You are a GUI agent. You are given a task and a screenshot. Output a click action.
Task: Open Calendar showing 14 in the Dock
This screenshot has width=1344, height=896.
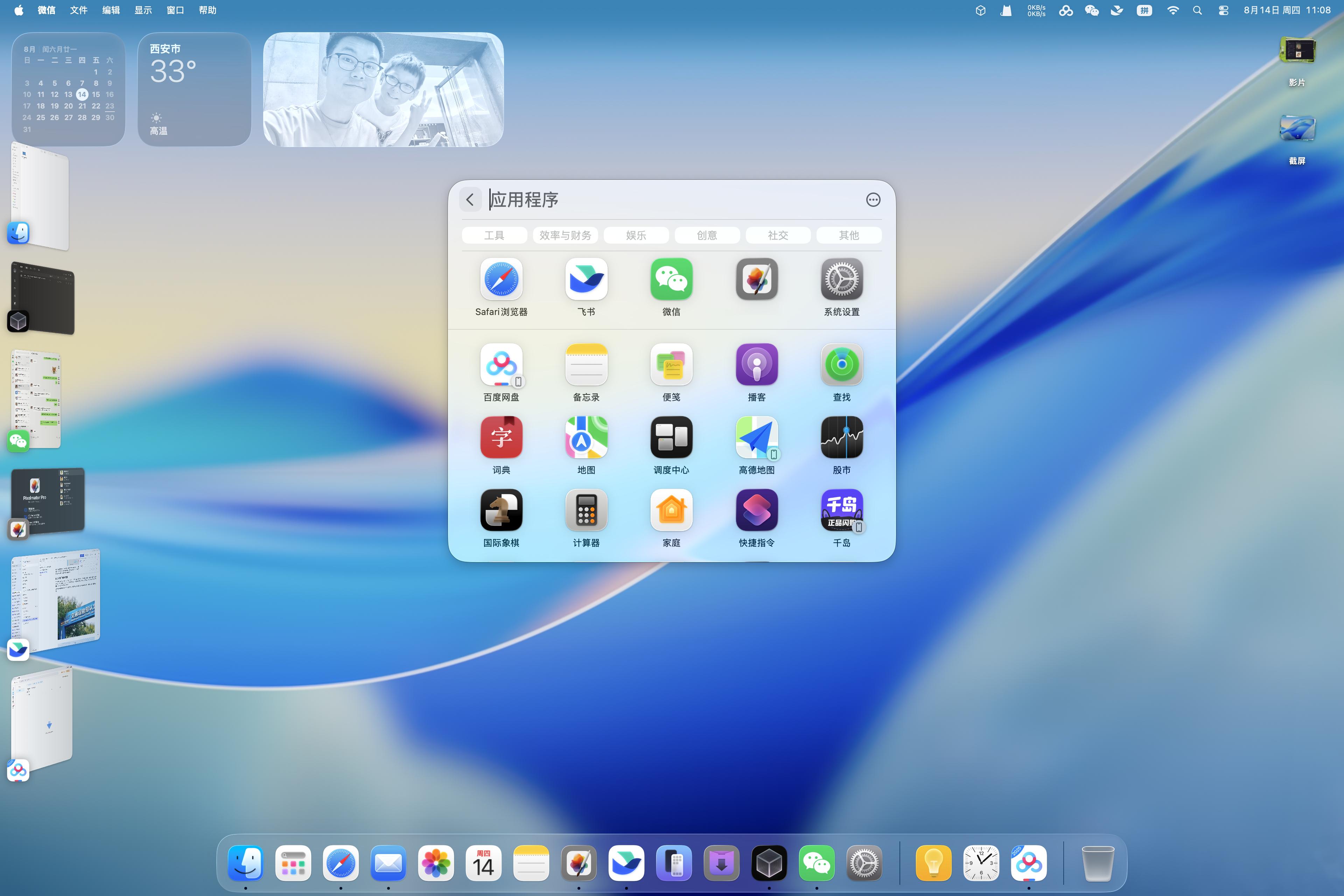[483, 863]
